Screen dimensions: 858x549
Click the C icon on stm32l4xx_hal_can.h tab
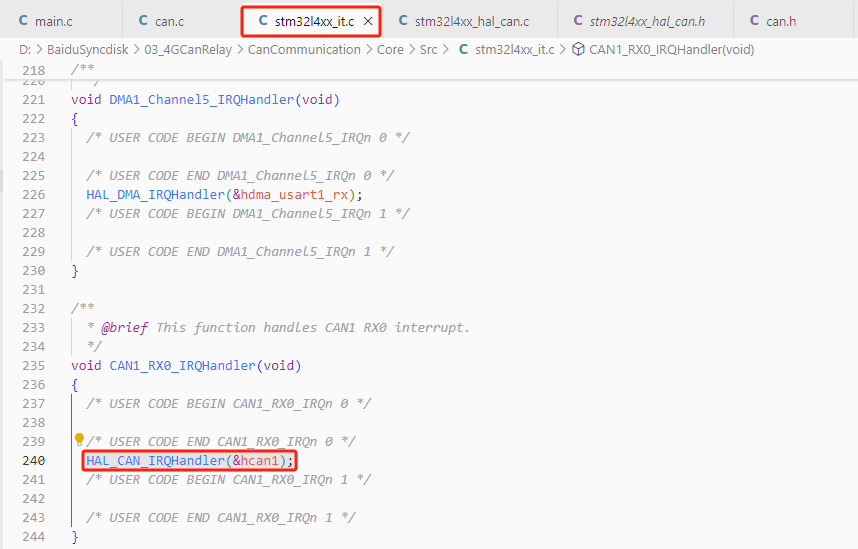pyautogui.click(x=578, y=21)
